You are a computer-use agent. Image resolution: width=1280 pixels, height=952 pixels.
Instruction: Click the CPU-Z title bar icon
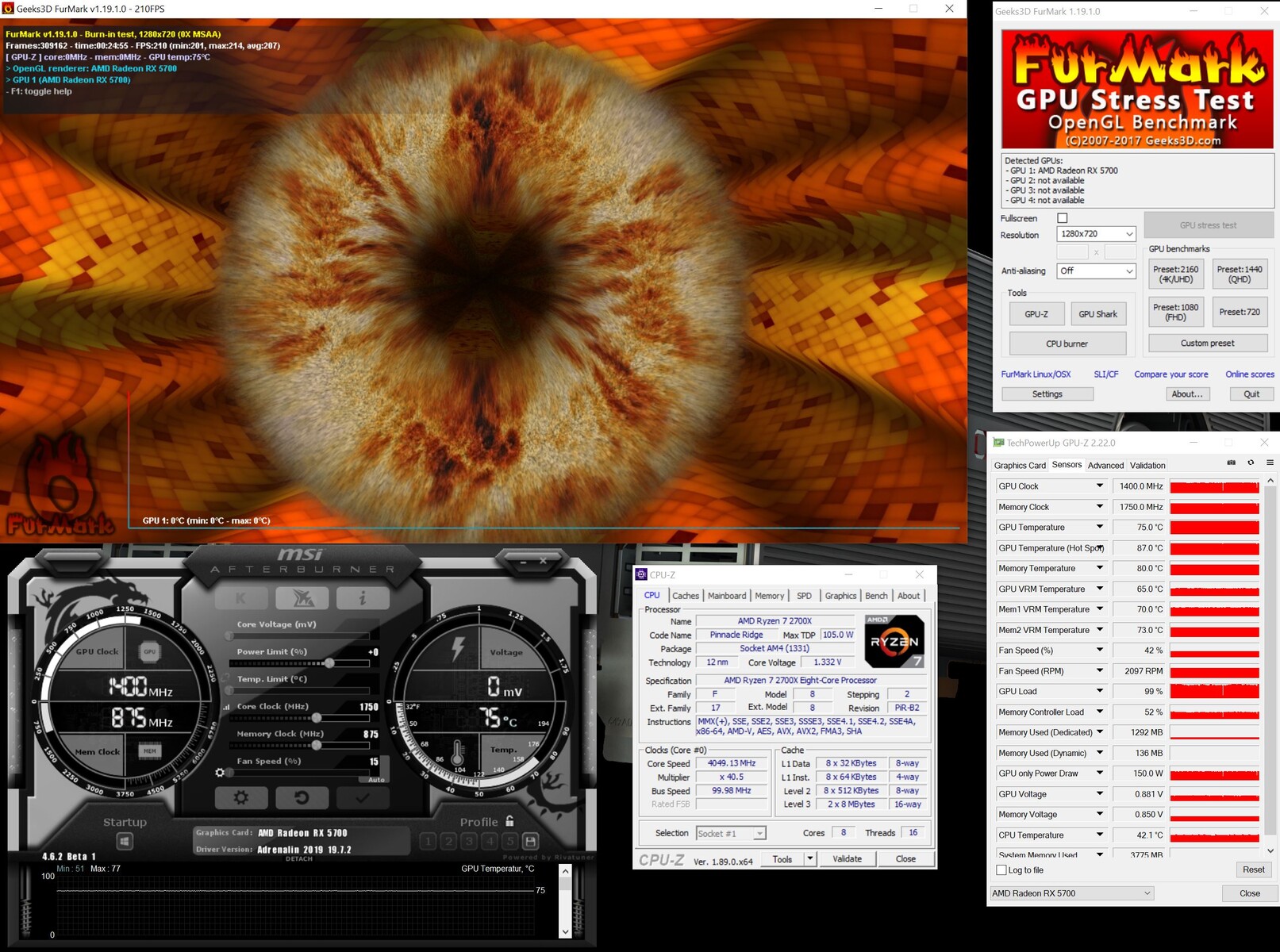point(641,574)
